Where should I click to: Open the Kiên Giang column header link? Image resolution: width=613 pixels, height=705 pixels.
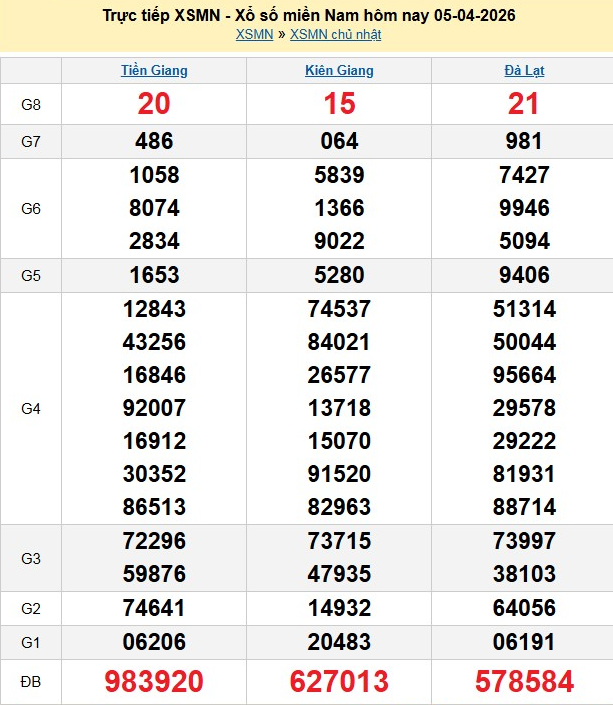click(339, 71)
